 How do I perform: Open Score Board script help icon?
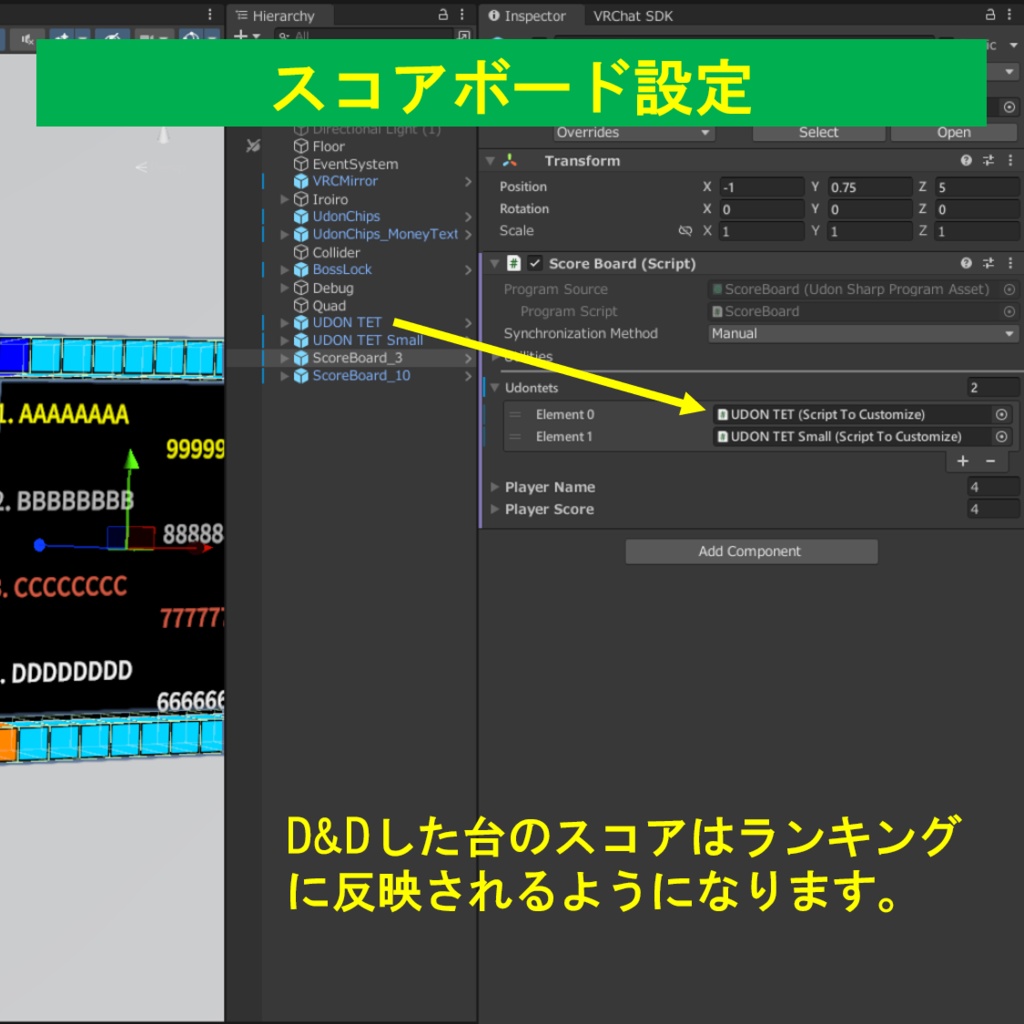(x=966, y=263)
